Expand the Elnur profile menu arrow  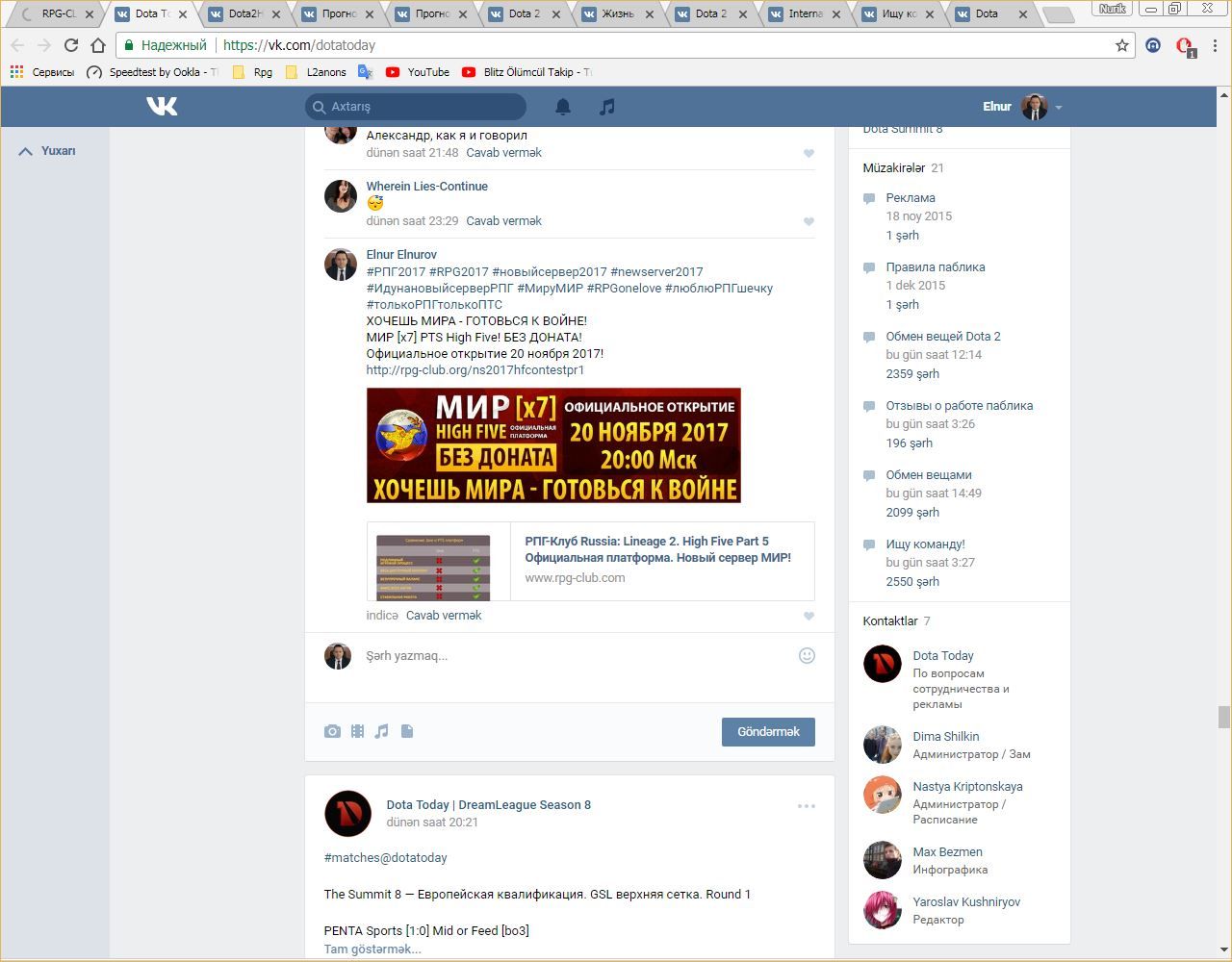click(1058, 108)
